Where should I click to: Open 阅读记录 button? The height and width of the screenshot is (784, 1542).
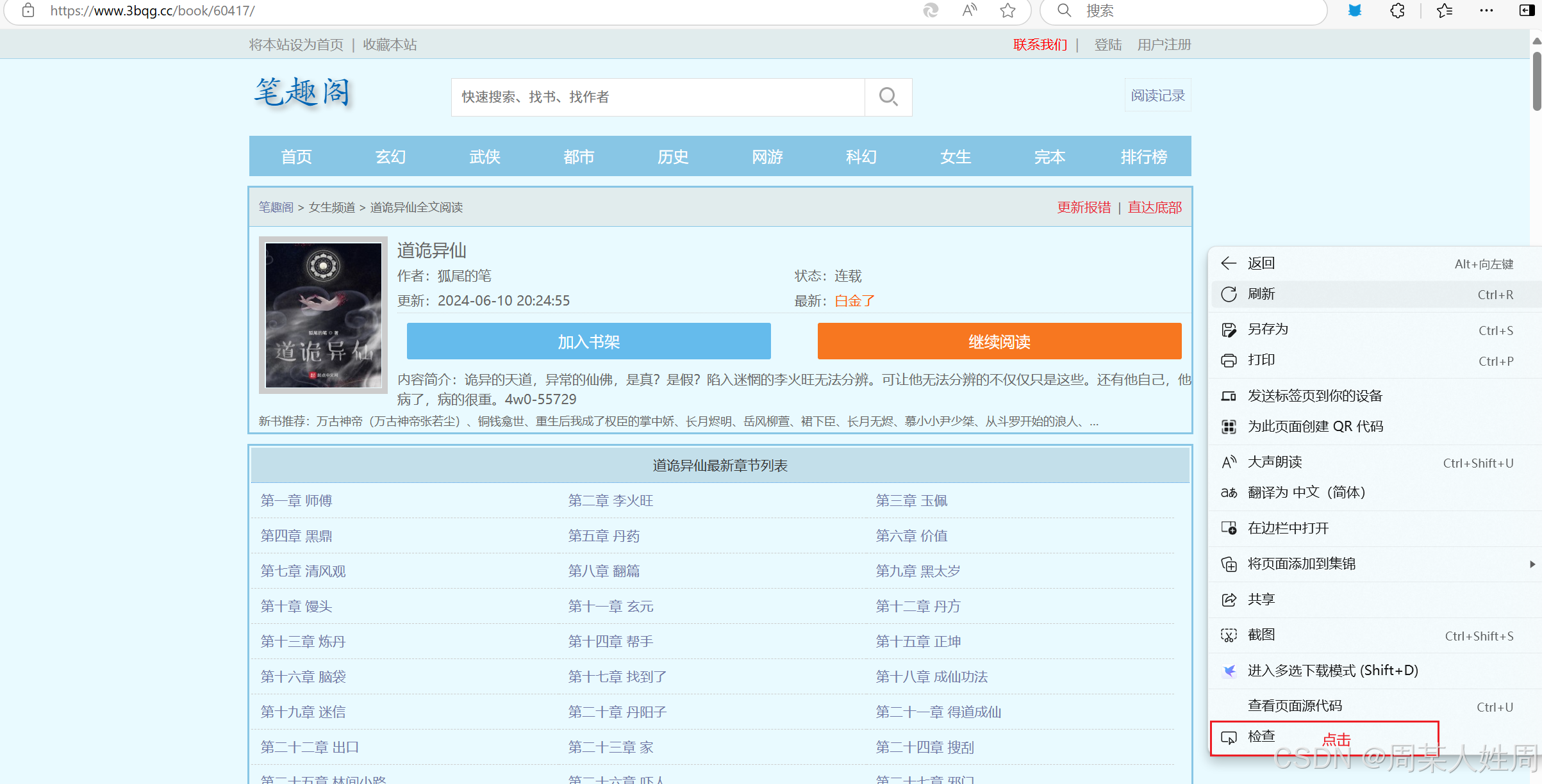(1157, 95)
